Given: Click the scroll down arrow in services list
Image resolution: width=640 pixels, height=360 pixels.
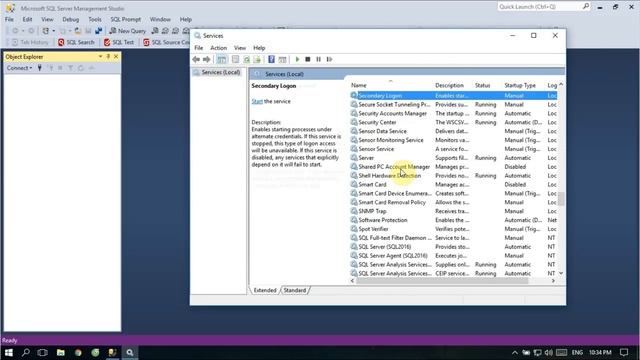Looking at the screenshot, I should point(561,273).
